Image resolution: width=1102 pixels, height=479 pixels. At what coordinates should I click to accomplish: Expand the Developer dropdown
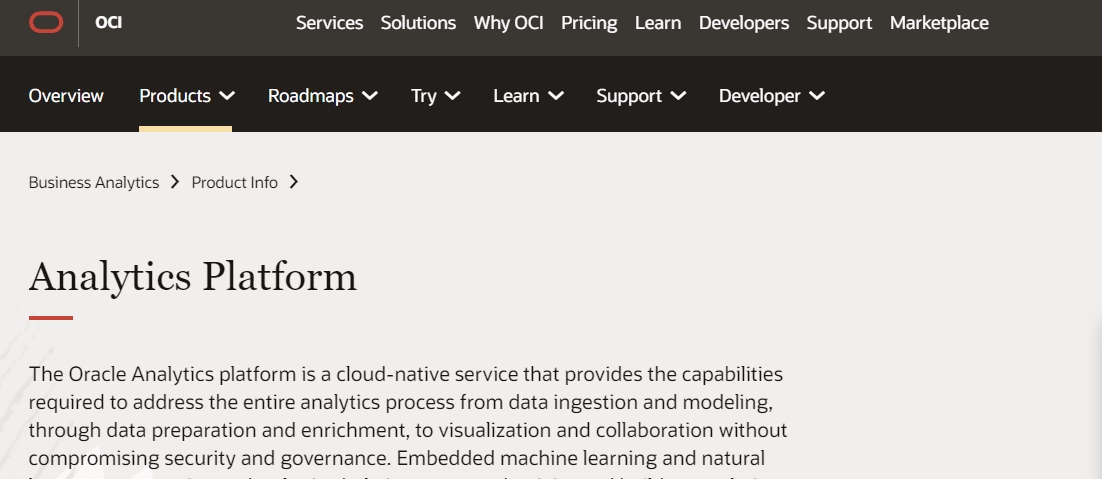point(771,96)
